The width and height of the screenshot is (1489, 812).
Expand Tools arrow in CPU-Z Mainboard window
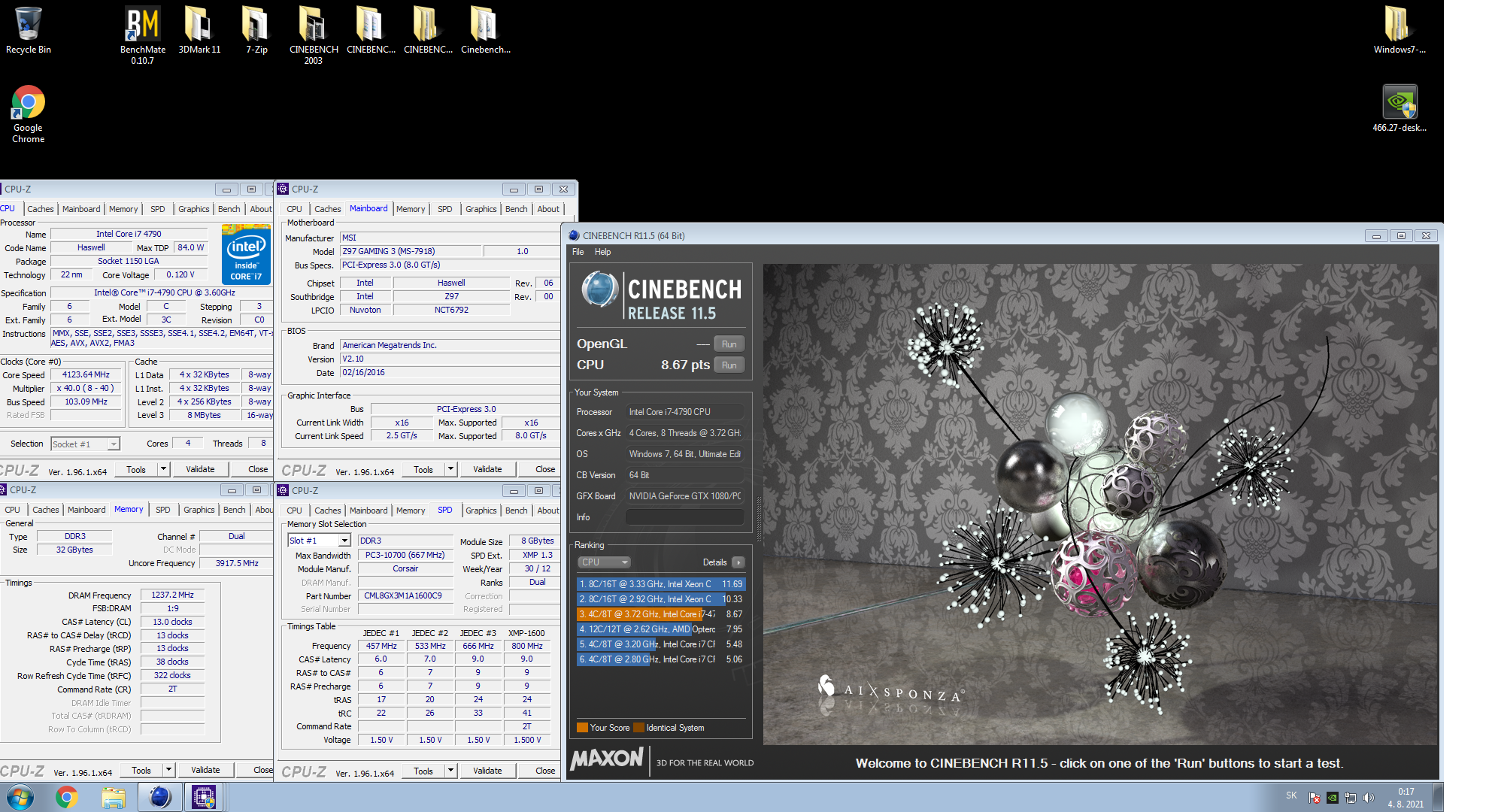450,469
